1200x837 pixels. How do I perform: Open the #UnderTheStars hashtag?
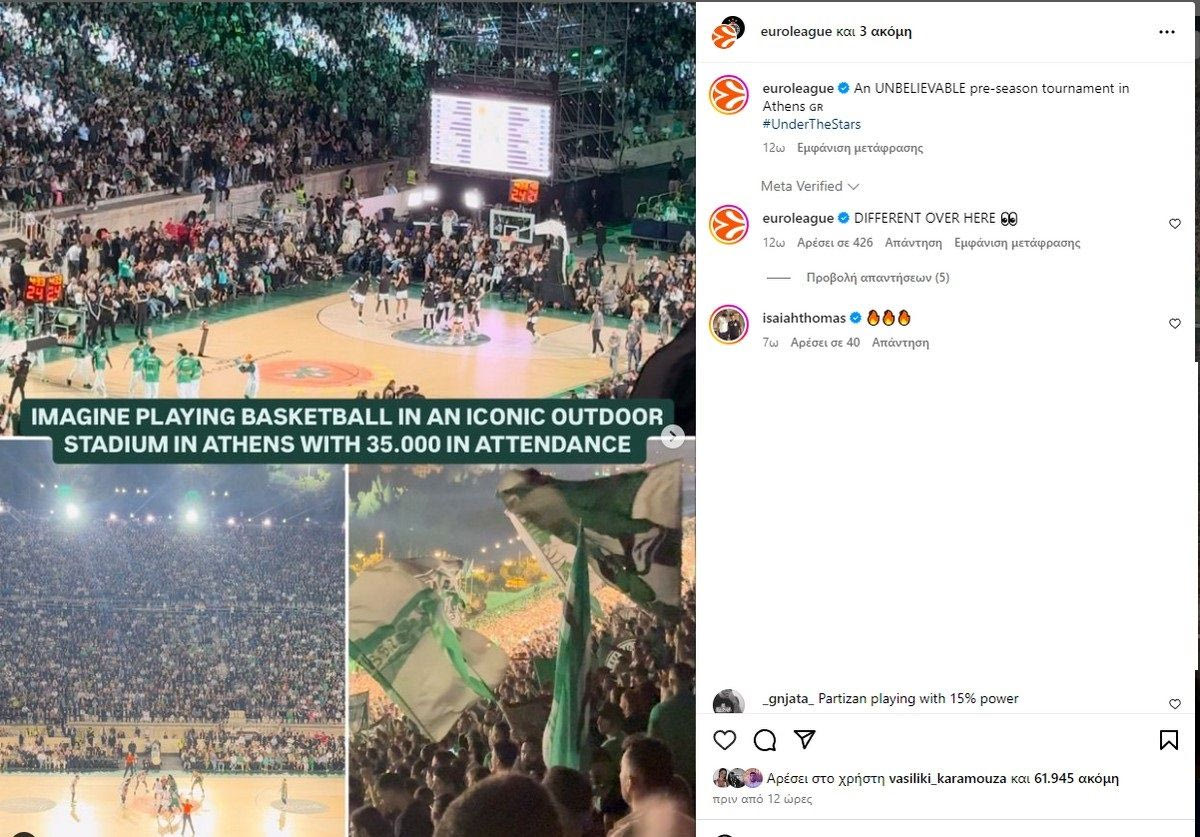coord(811,124)
